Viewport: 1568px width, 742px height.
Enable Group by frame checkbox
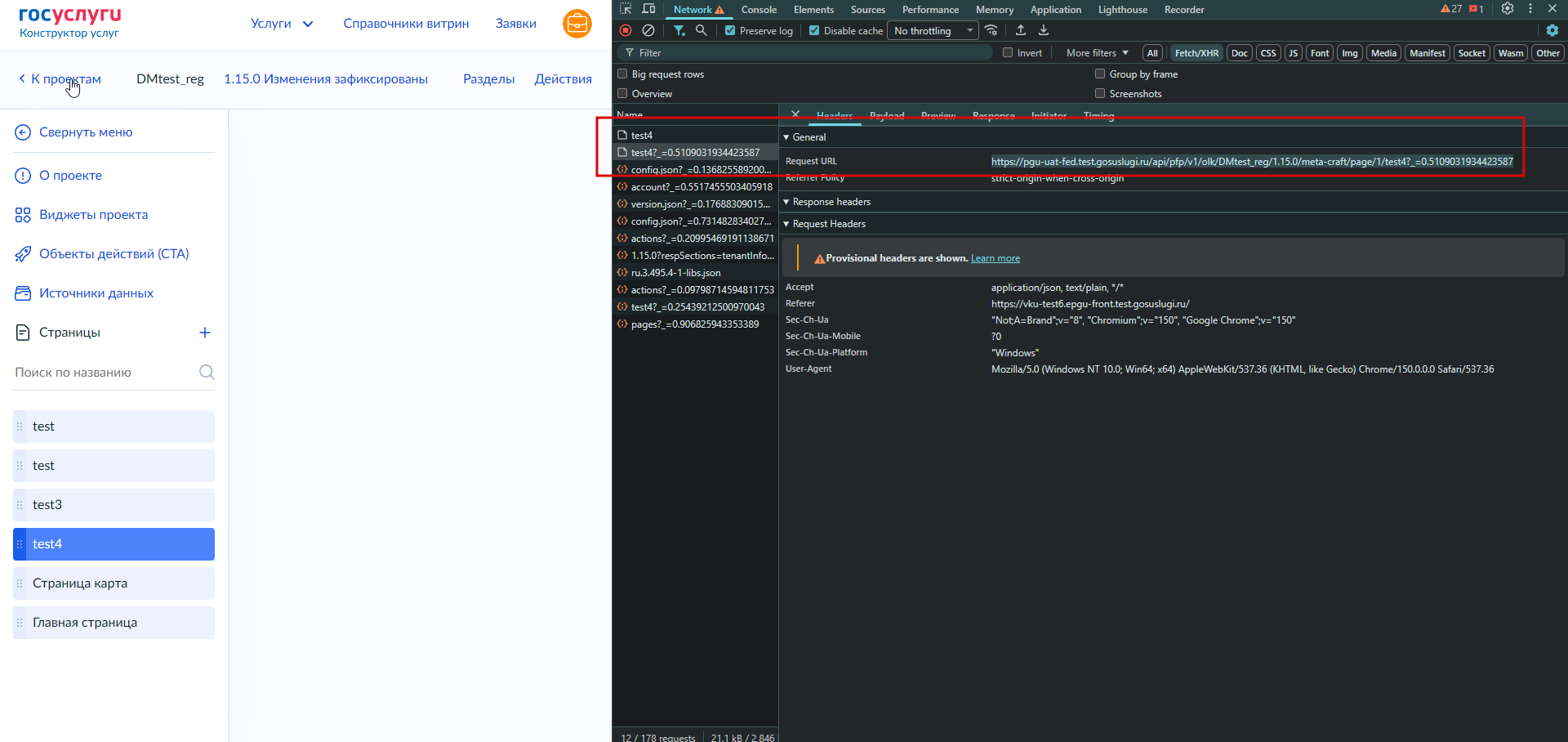point(1100,74)
